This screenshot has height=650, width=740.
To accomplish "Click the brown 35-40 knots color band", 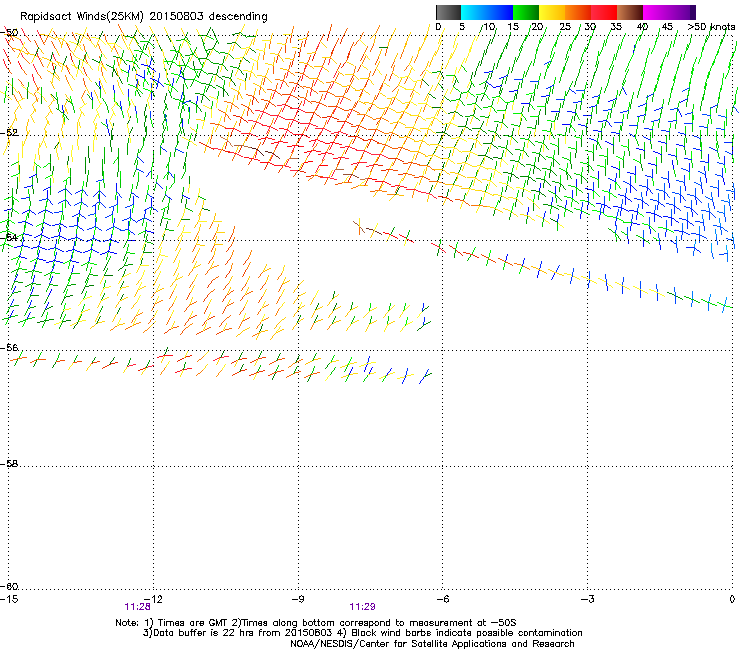I will (630, 12).
